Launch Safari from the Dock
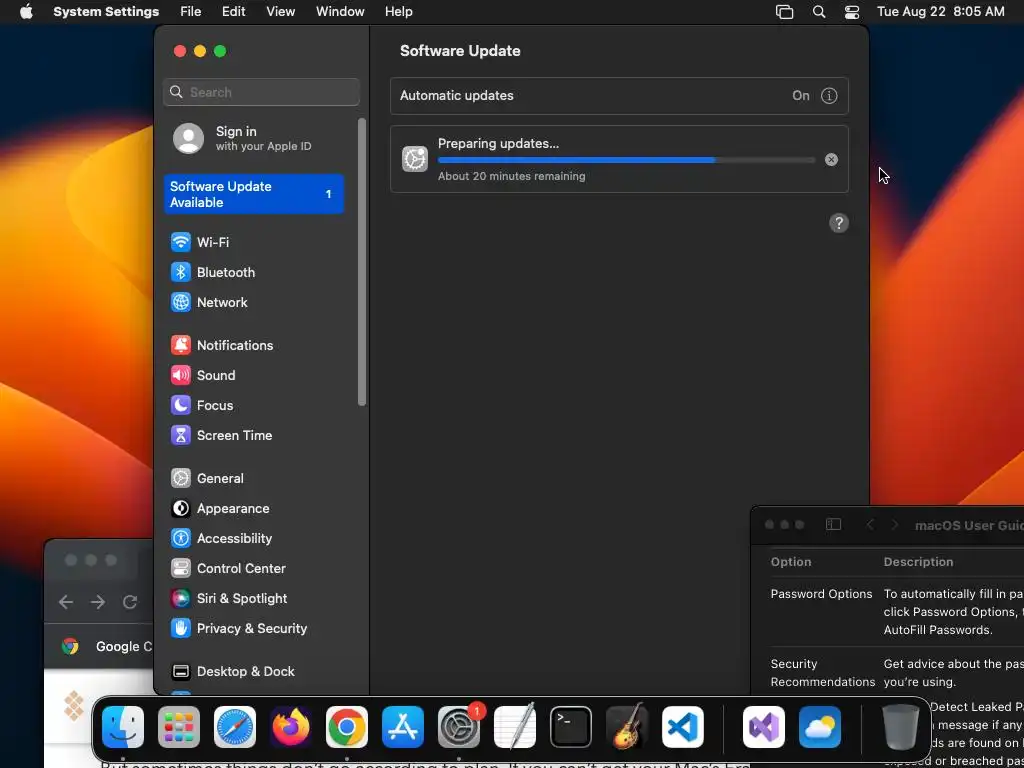This screenshot has width=1024, height=768. coord(235,727)
